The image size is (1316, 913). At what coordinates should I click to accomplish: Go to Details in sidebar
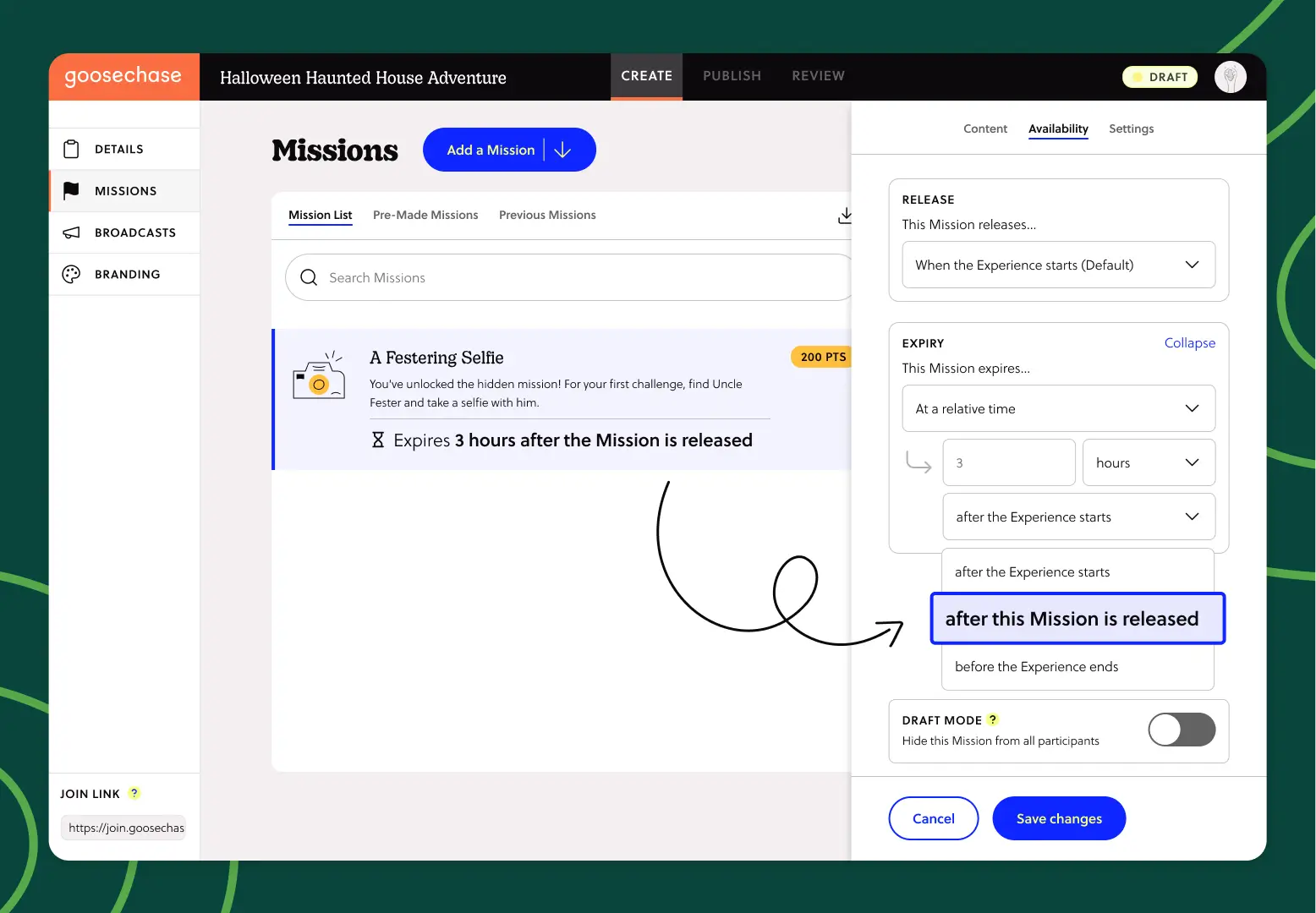124,149
